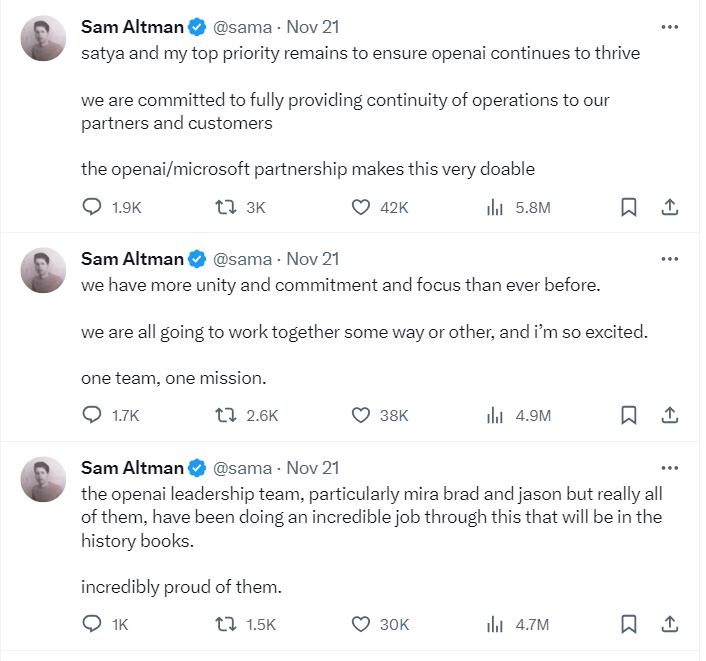
Task: Bookmark the "one team, one mission" tweet
Action: click(x=628, y=415)
